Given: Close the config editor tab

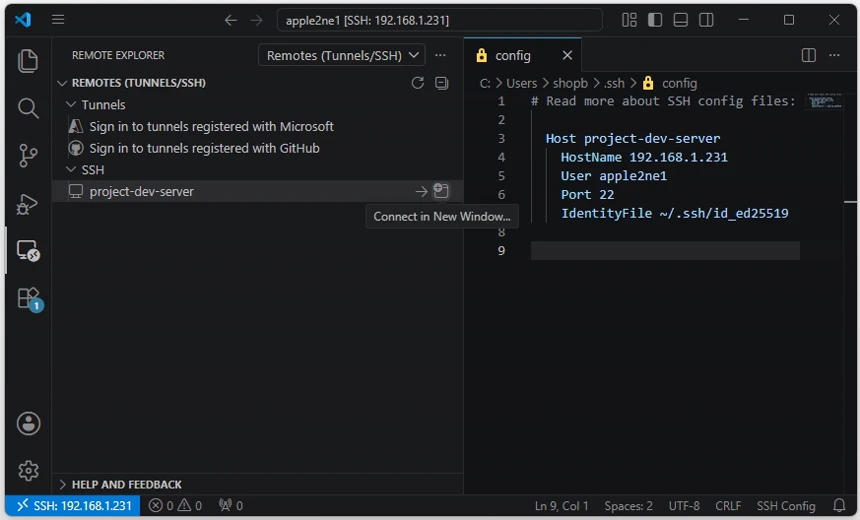Looking at the screenshot, I should pyautogui.click(x=567, y=55).
